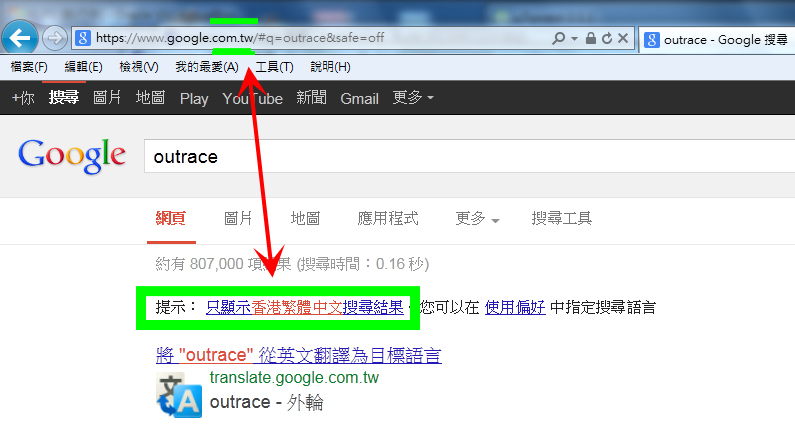This screenshot has height=426, width=795.
Task: Click the 只顯示香港繁體中文搜尋結果 link
Action: (x=304, y=307)
